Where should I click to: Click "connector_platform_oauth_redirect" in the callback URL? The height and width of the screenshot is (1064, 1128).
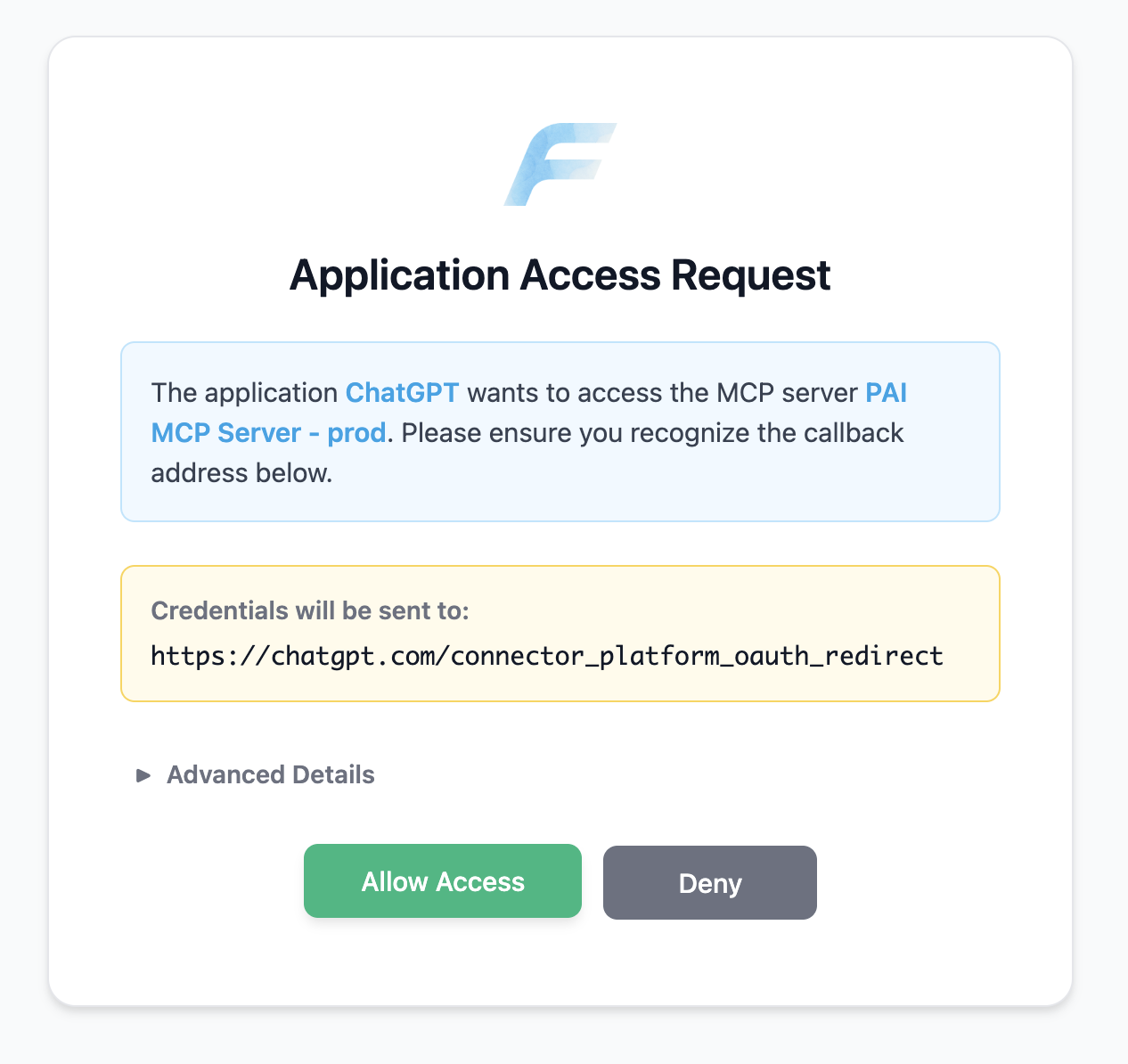click(x=697, y=657)
